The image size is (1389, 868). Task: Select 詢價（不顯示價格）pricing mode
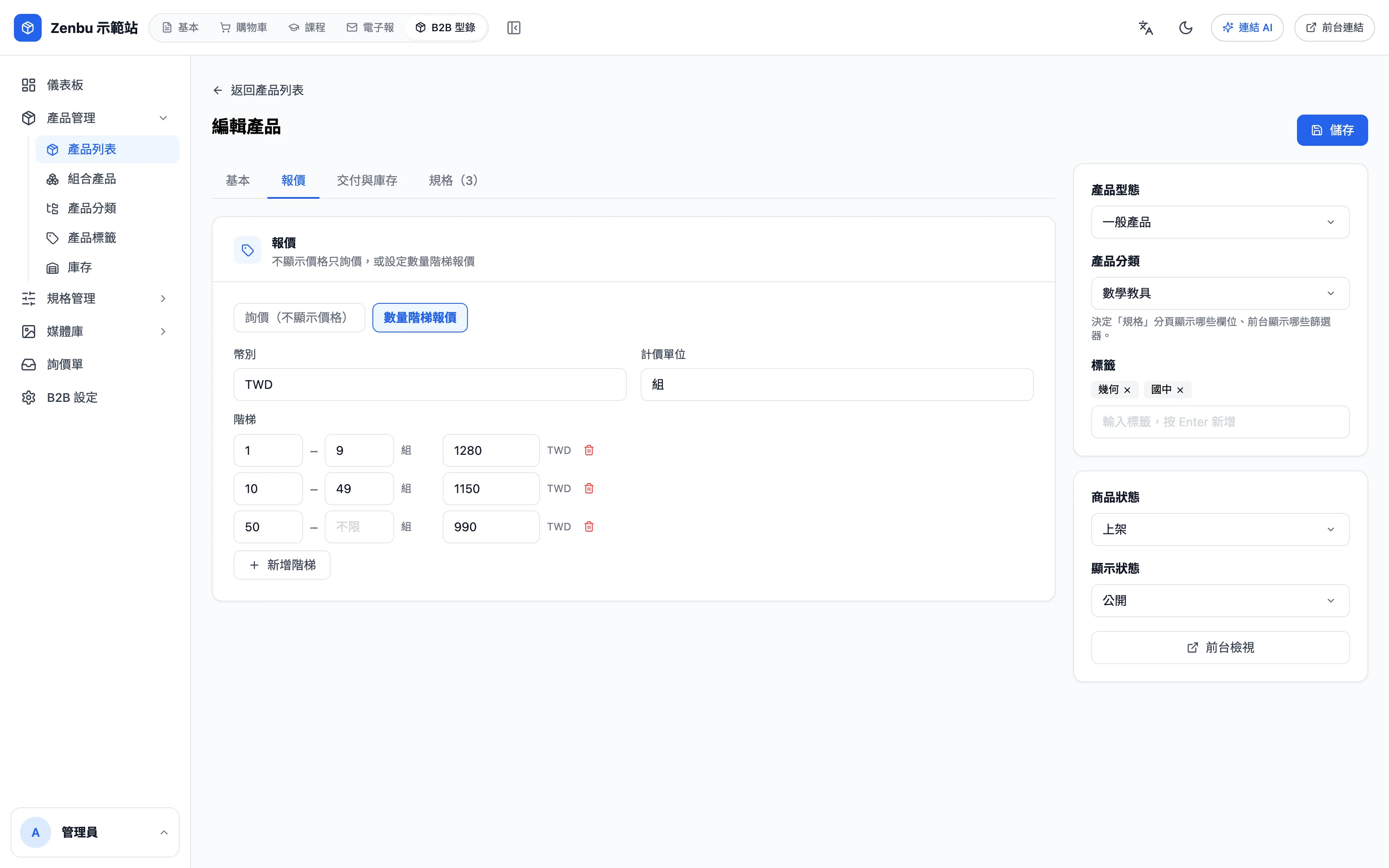coord(299,317)
